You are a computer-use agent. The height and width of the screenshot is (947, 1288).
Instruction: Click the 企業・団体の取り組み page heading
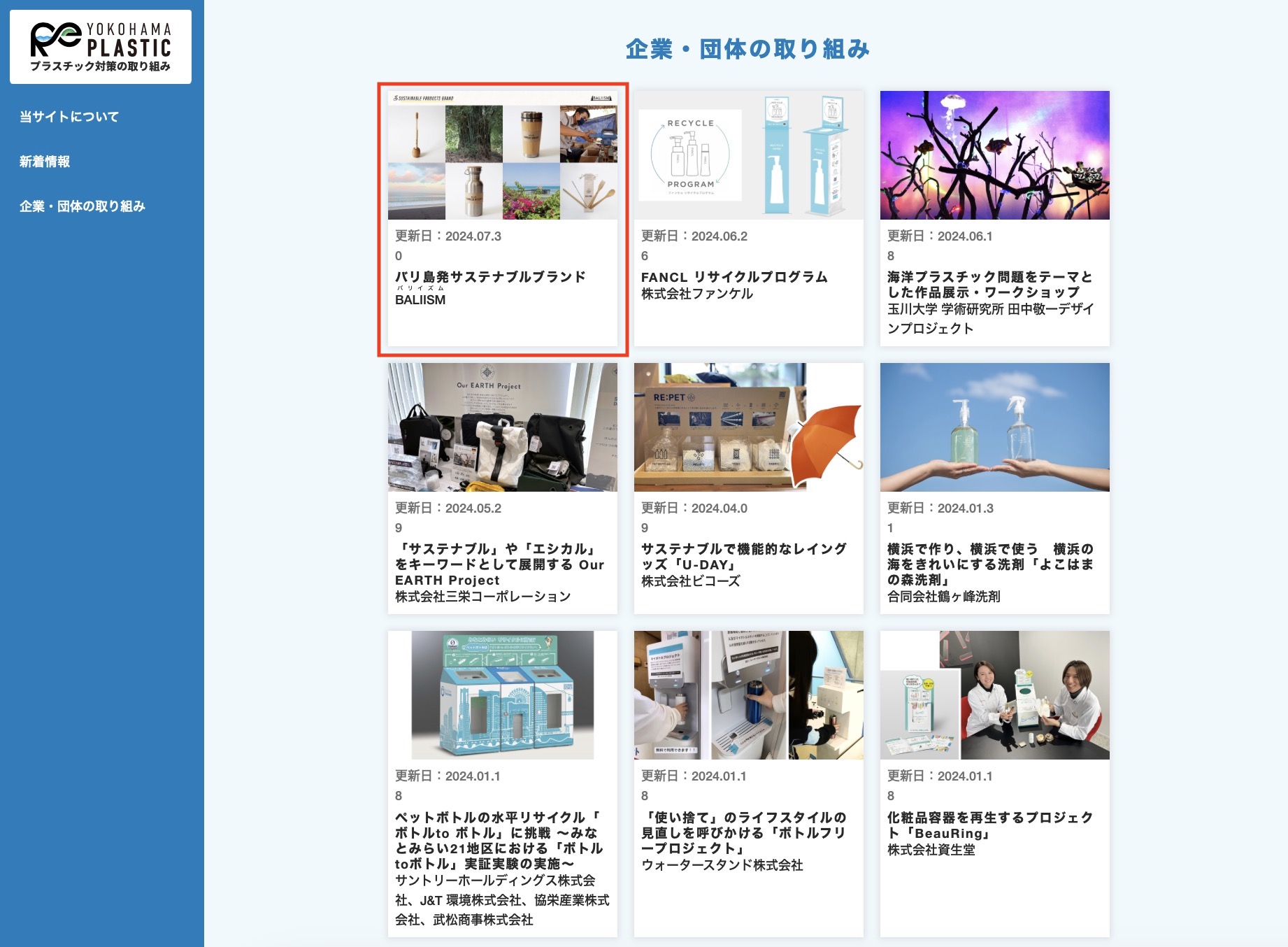(748, 49)
